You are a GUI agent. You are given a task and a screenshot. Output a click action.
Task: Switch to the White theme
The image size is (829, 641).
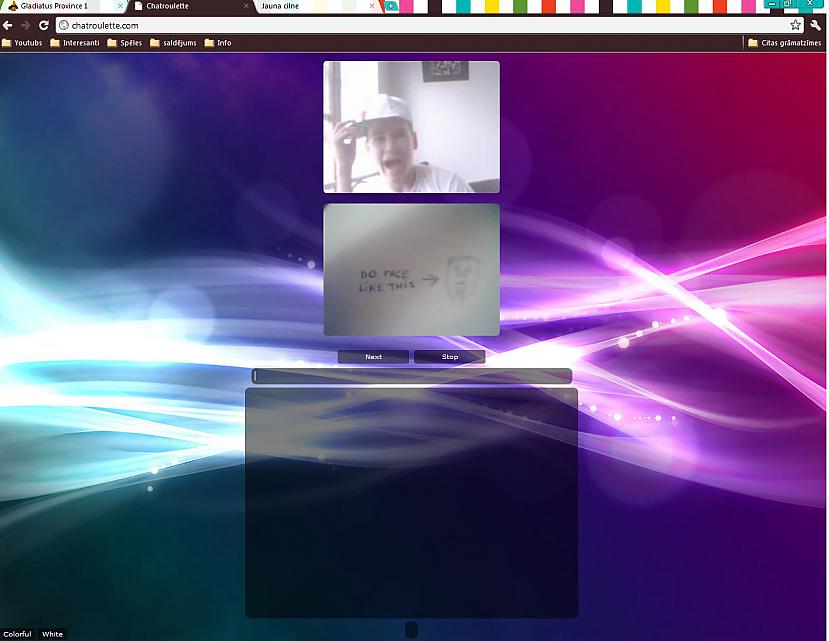(x=52, y=634)
